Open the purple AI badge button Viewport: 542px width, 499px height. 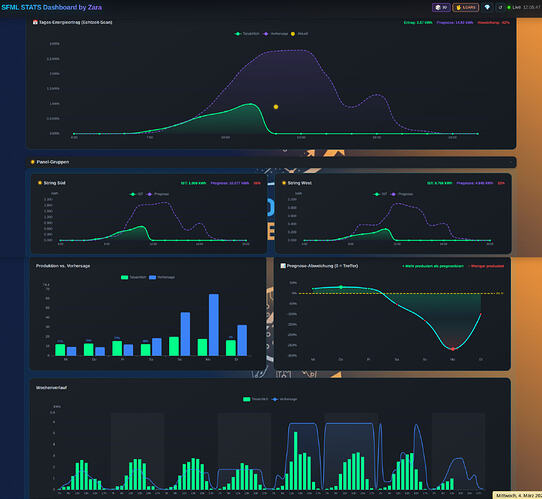coord(441,7)
